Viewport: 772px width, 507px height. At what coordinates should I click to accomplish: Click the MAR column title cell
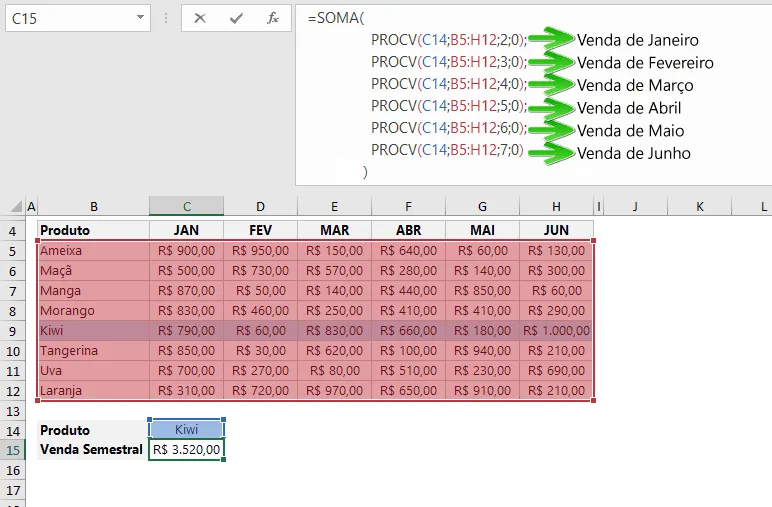(x=334, y=230)
